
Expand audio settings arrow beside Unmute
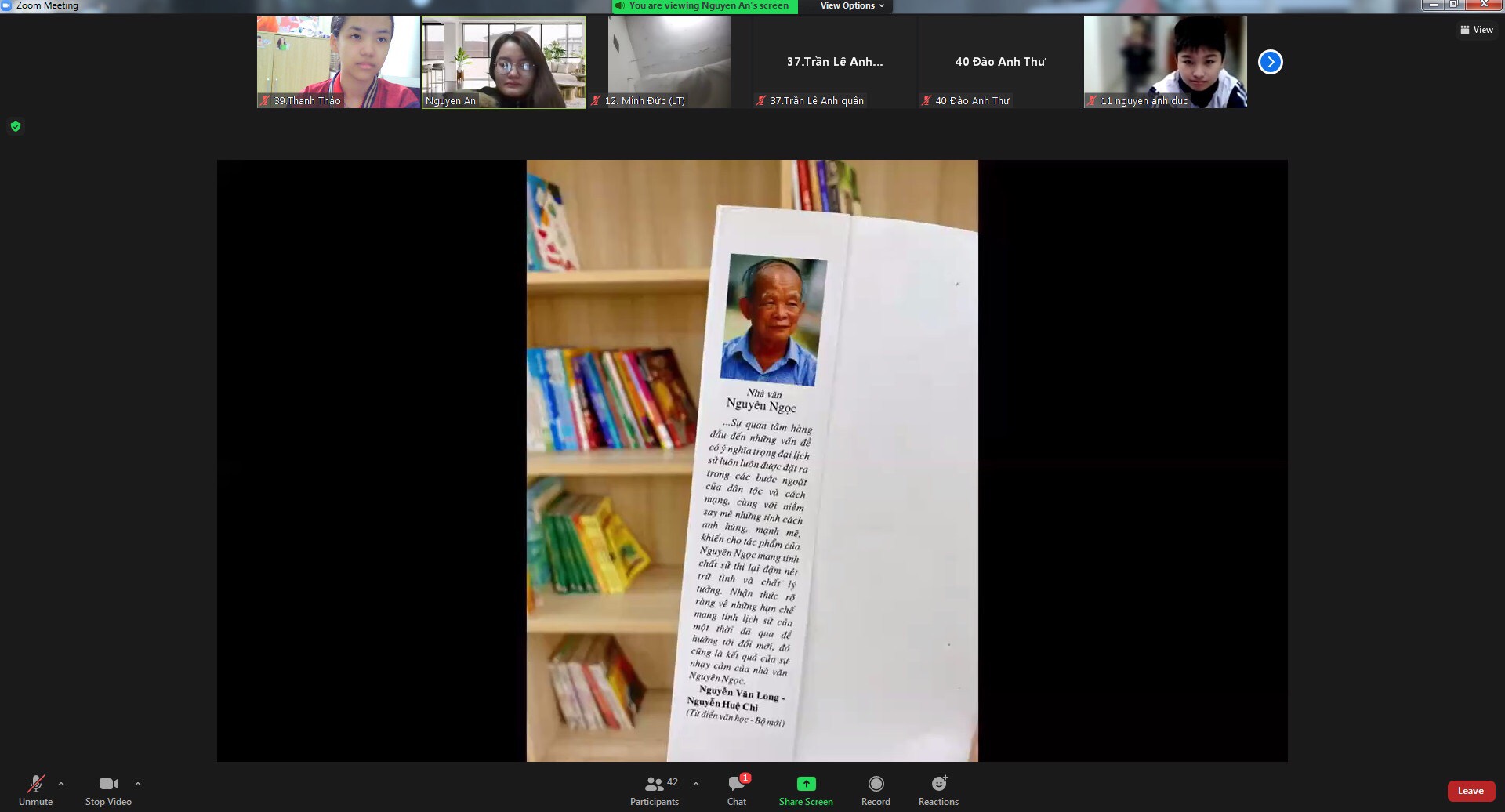pos(61,784)
